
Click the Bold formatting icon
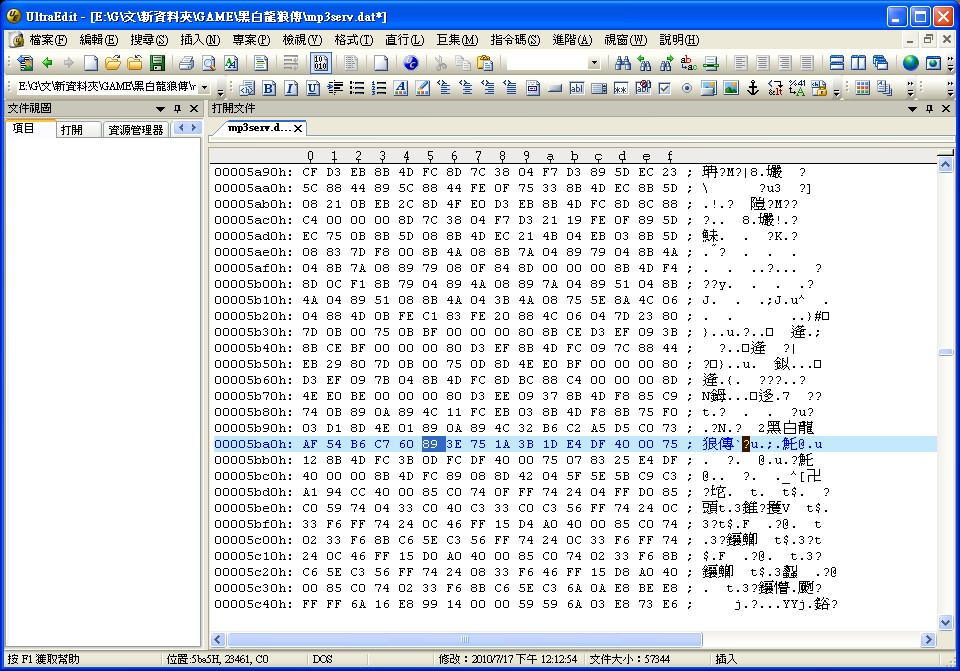269,88
